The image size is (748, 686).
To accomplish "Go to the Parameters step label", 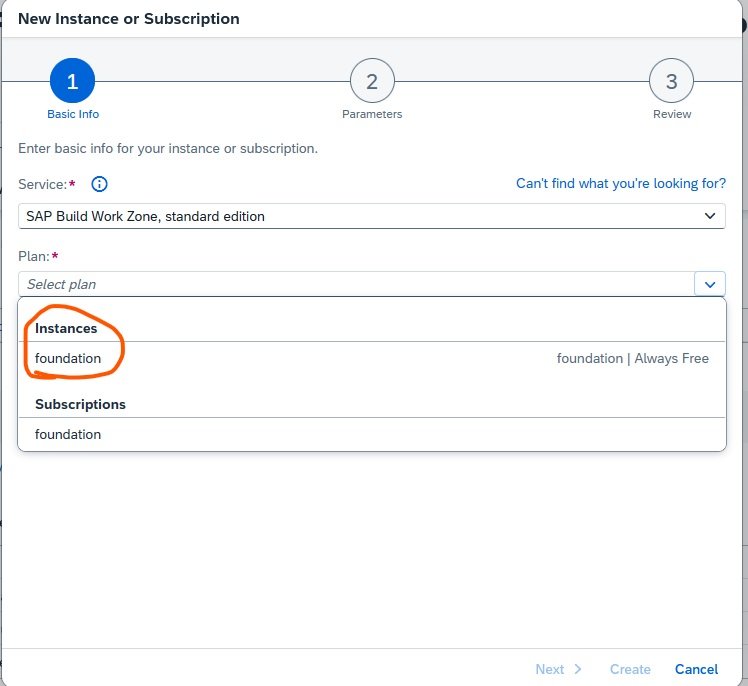I will (372, 114).
